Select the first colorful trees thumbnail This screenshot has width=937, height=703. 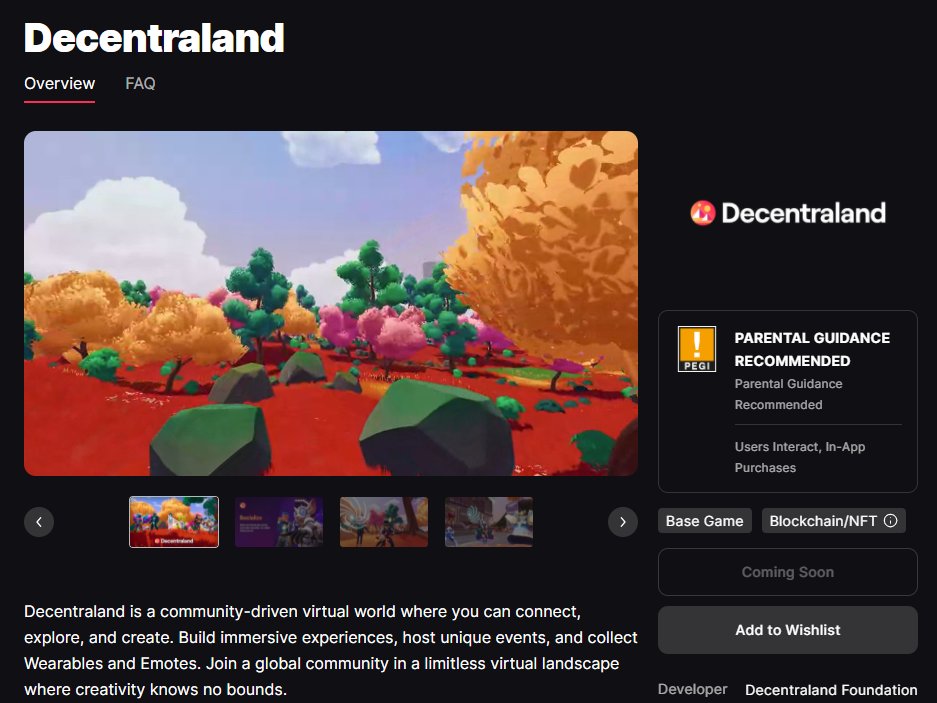pyautogui.click(x=174, y=522)
